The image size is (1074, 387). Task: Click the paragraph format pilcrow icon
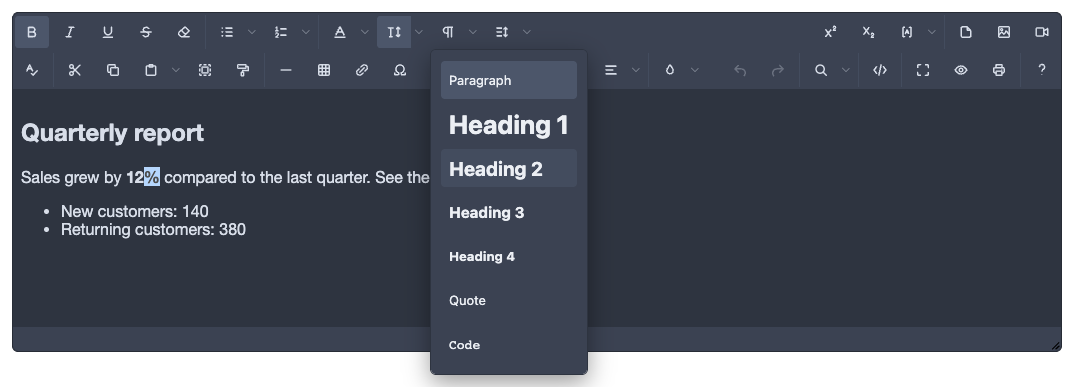tap(448, 32)
